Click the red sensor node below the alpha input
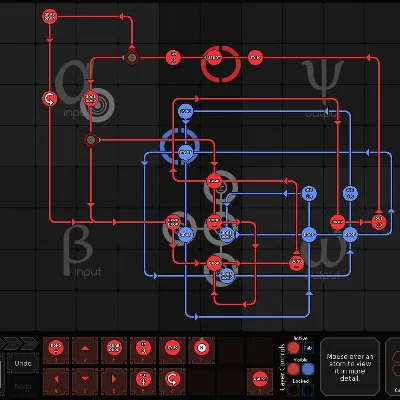Viewport: 400px width, 400px height. point(91,140)
